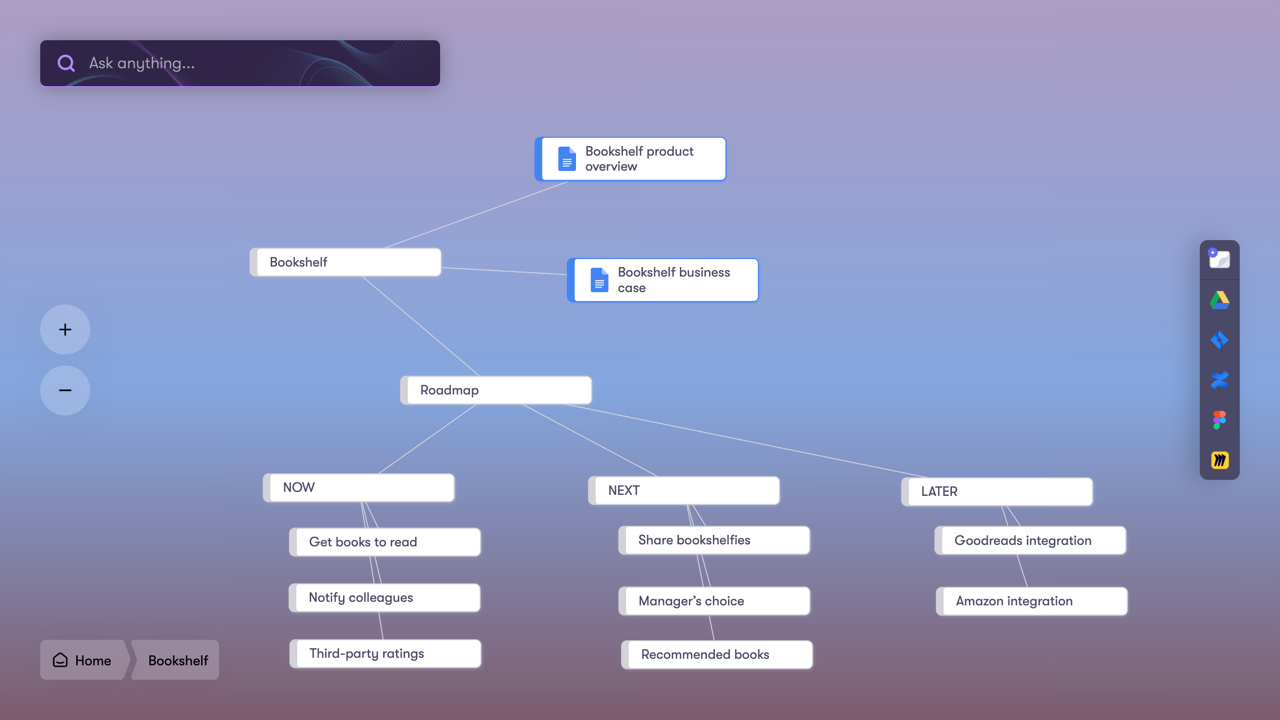Open the Confluence integration
Screen dimensions: 1280x720
click(x=1219, y=379)
